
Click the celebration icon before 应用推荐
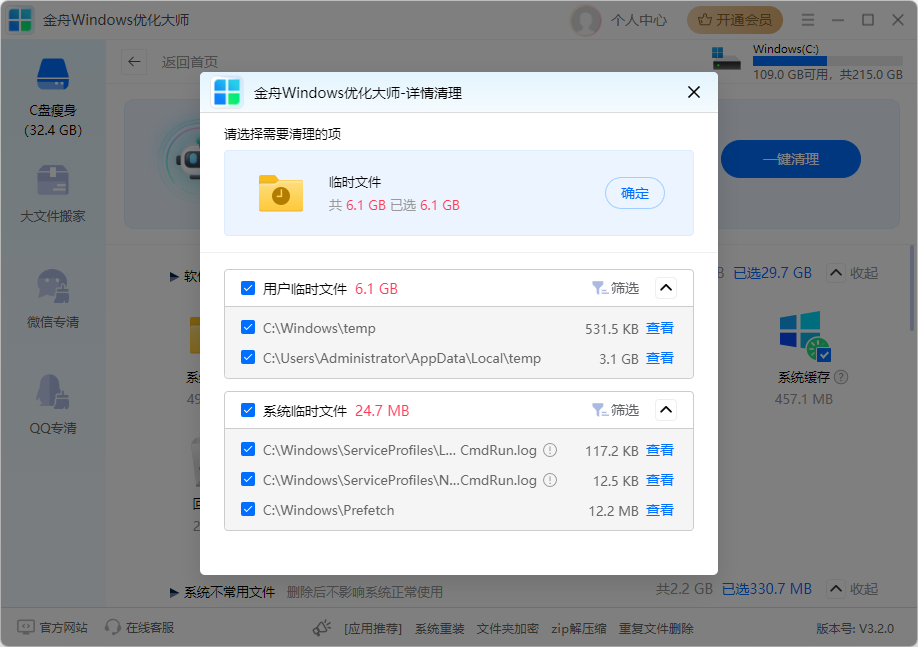(x=322, y=628)
